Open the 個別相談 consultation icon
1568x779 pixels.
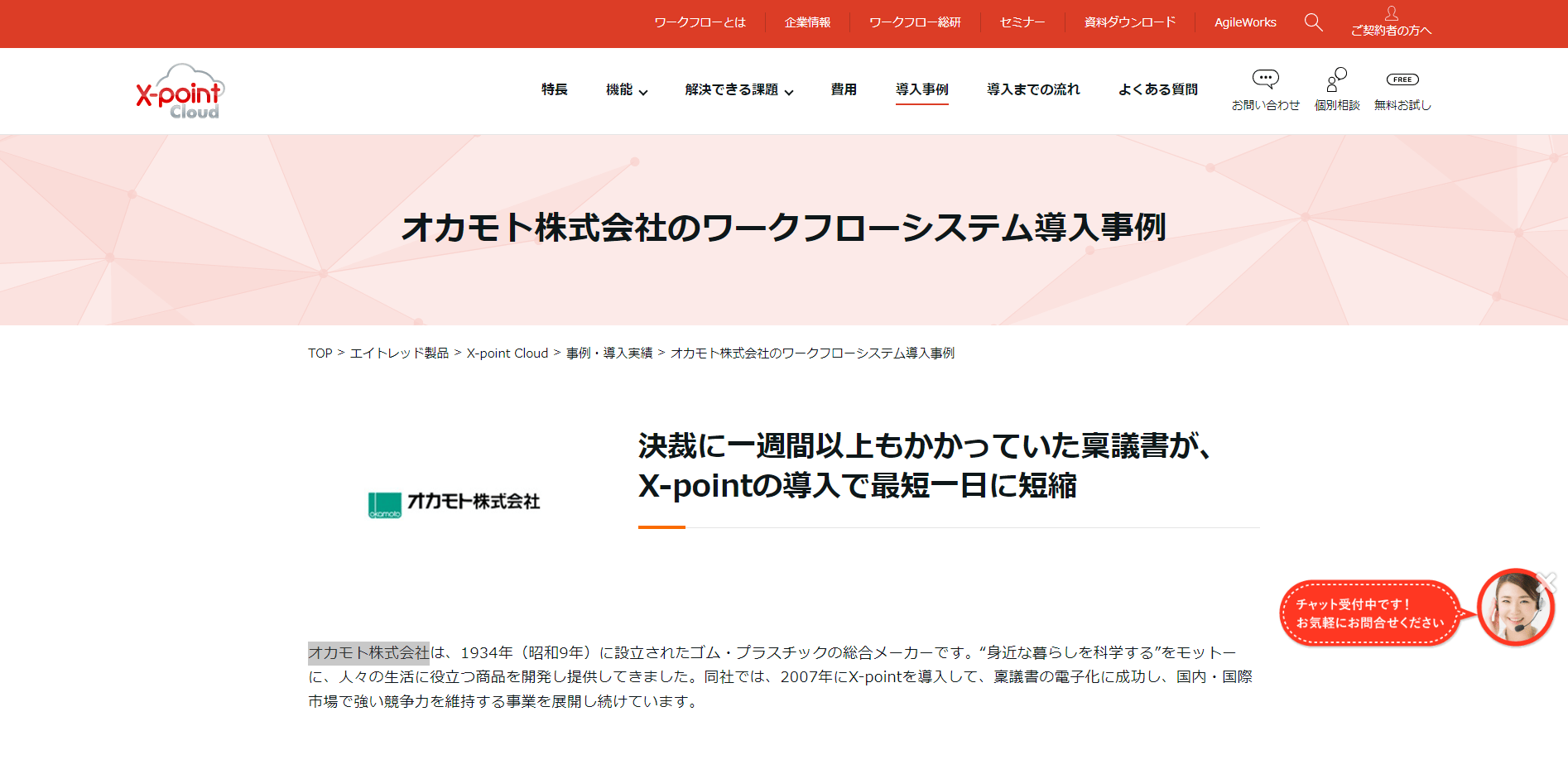coord(1337,79)
